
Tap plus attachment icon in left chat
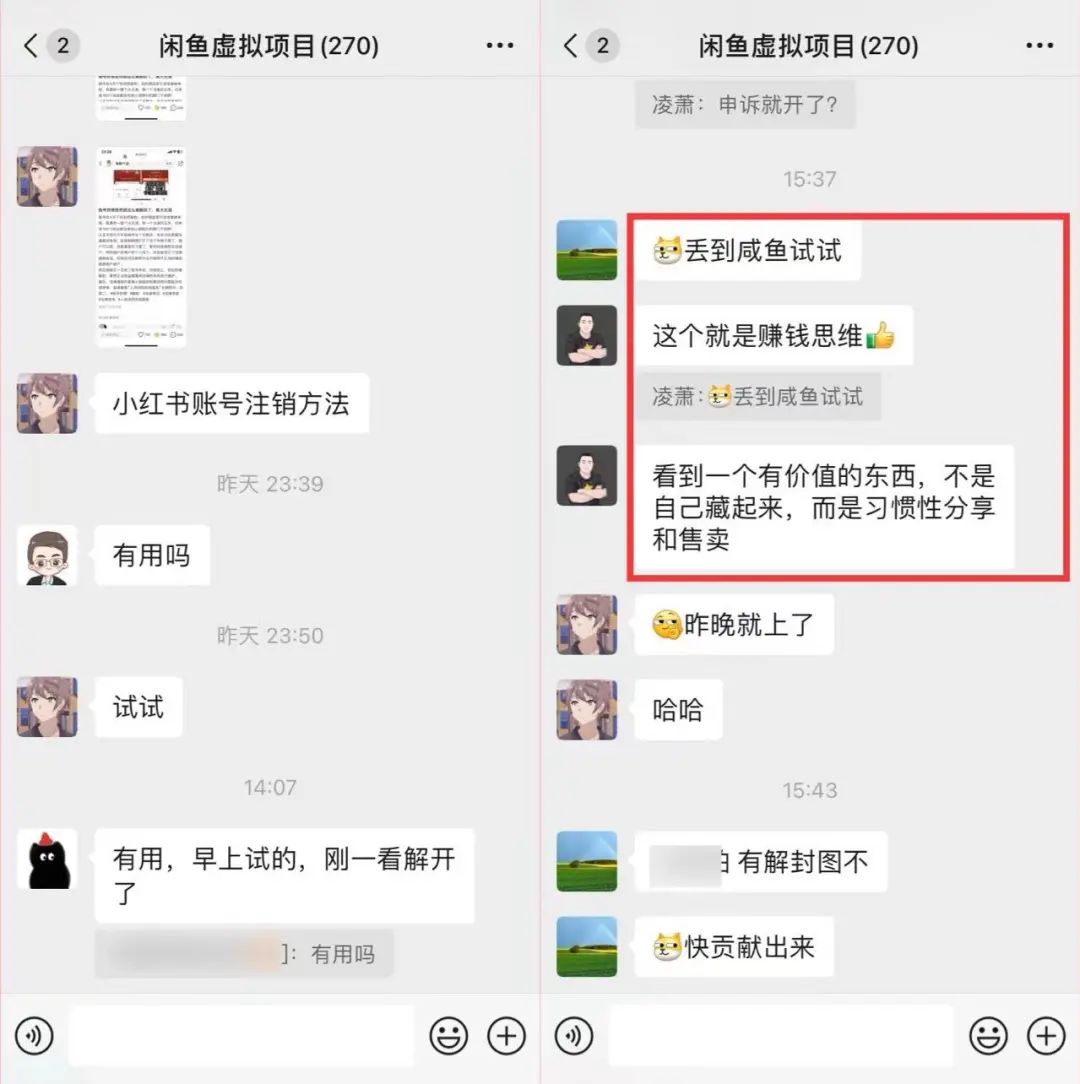pyautogui.click(x=506, y=1036)
